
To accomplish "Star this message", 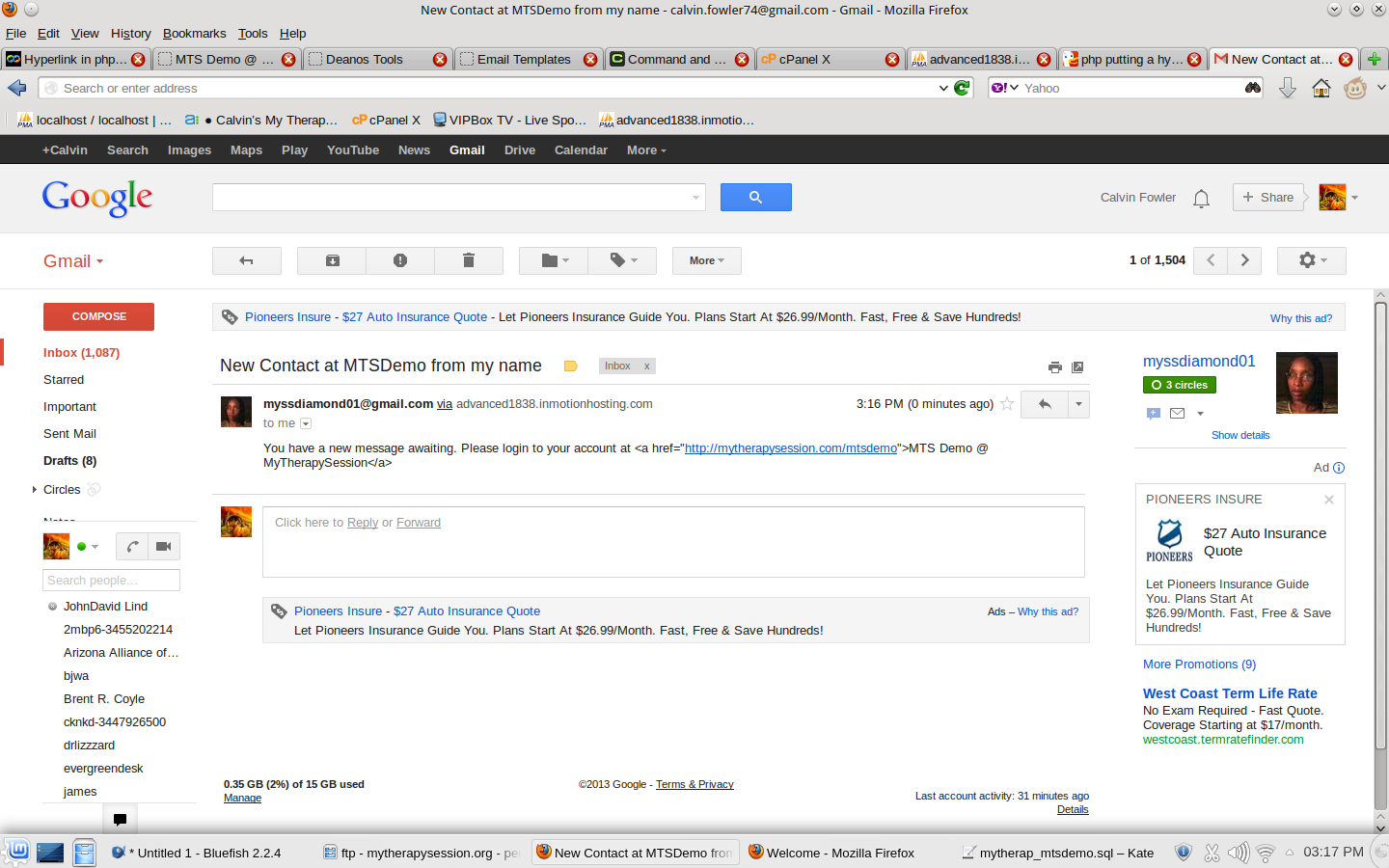I will click(1007, 404).
